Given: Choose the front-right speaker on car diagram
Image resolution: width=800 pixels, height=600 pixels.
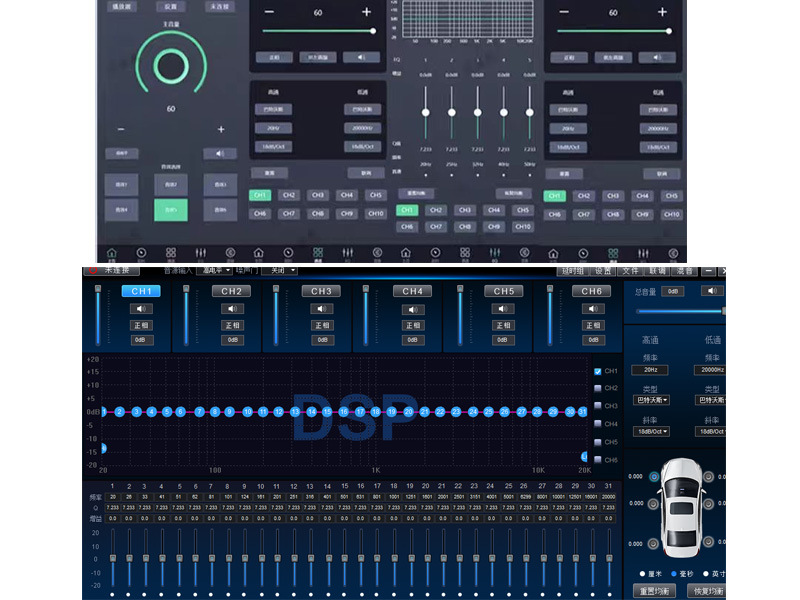Looking at the screenshot, I should click(709, 477).
